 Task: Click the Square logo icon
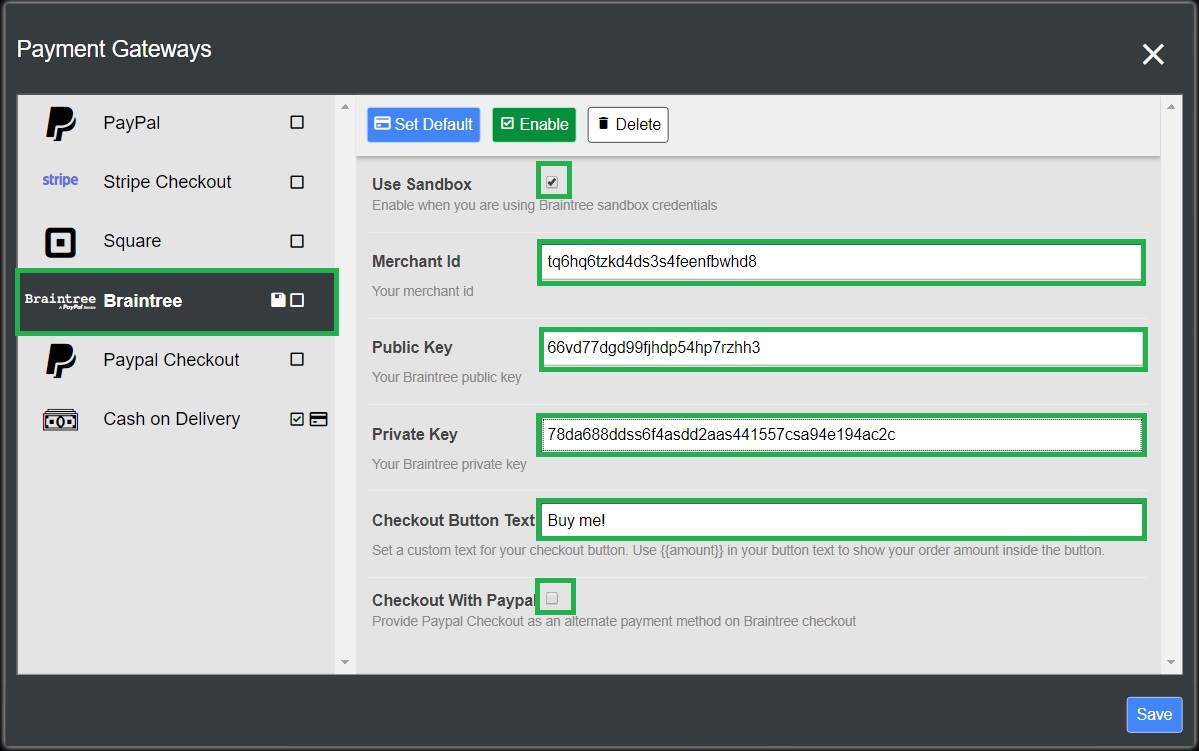[x=60, y=242]
